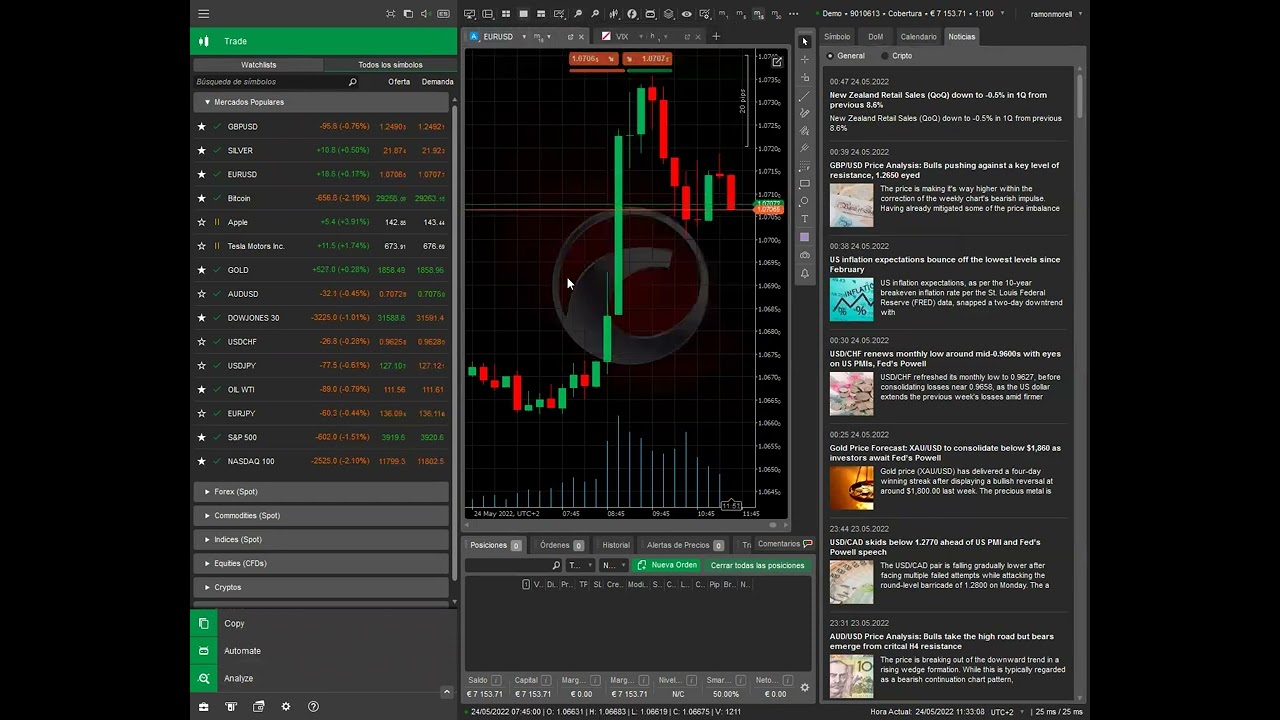
Task: Open the more timeframes ellipsis menu
Action: tap(794, 14)
